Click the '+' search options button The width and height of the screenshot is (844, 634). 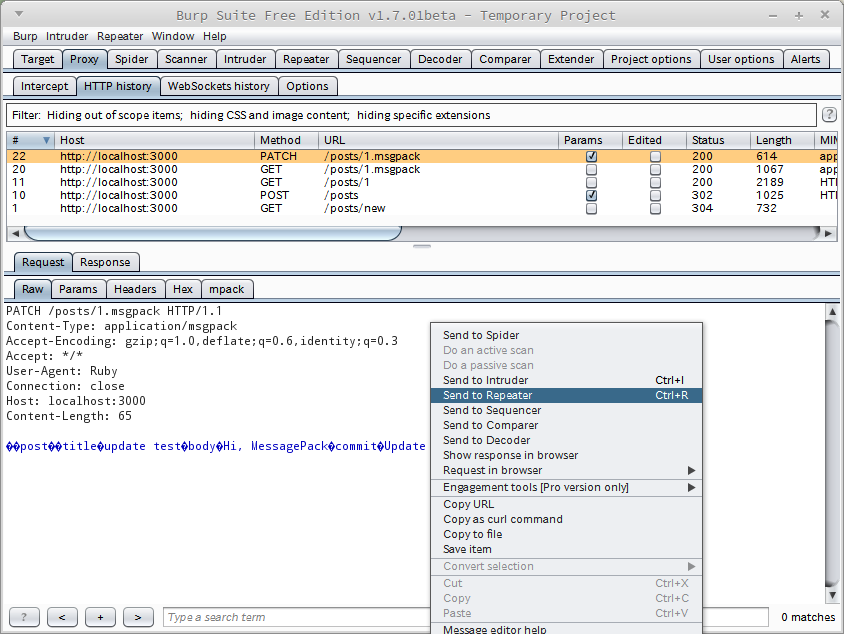coord(100,617)
